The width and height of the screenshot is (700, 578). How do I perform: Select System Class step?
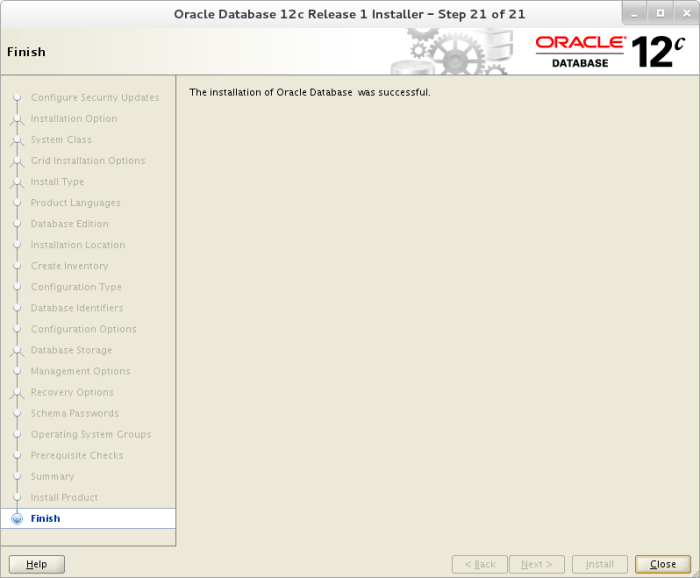click(61, 139)
